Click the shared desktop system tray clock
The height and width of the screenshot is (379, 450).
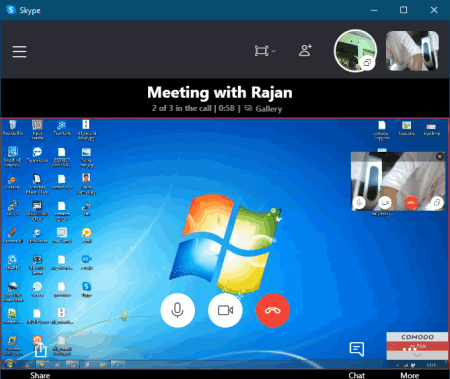pyautogui.click(x=431, y=365)
